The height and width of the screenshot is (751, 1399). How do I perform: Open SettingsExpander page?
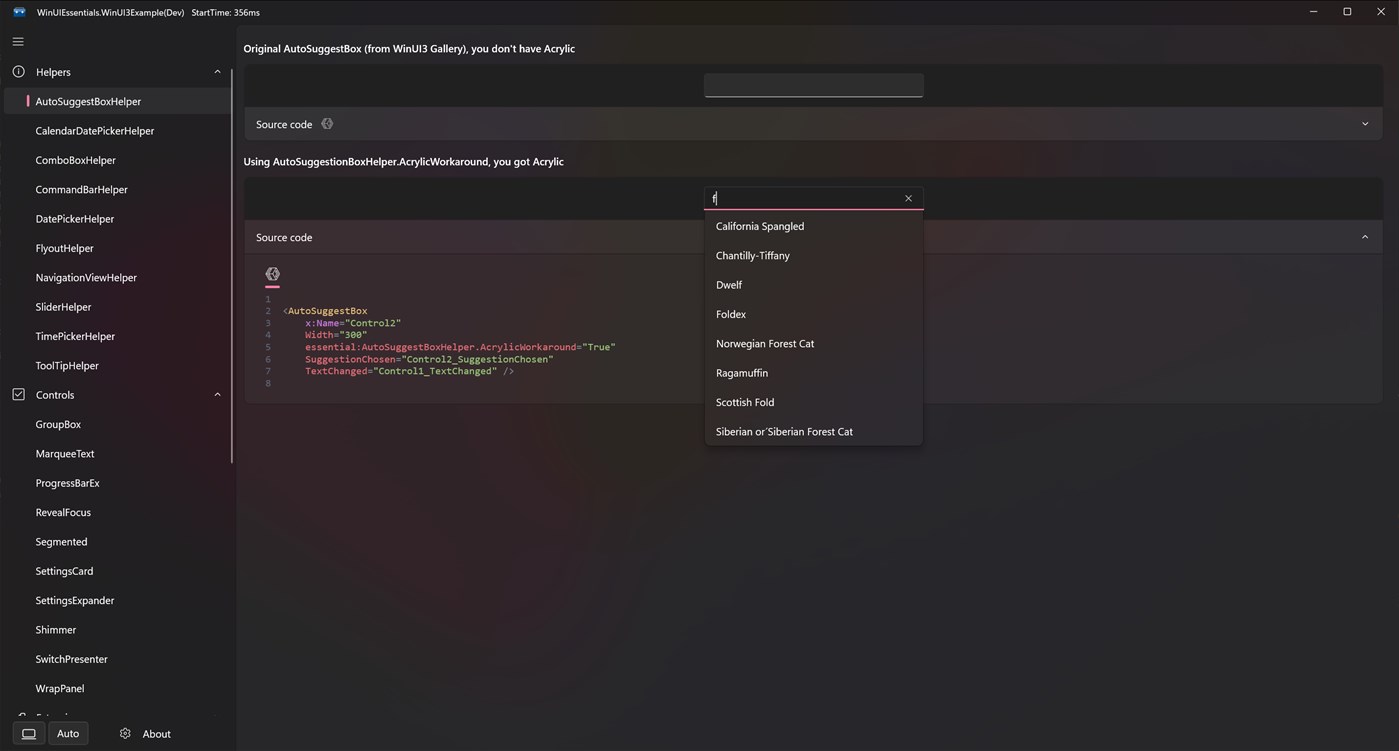click(118, 600)
